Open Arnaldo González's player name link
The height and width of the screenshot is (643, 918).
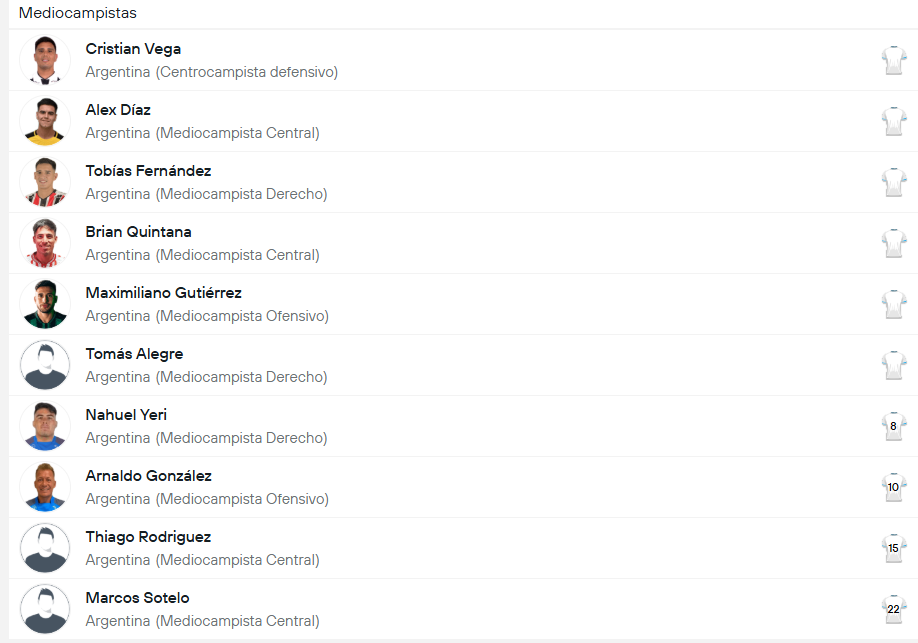[x=148, y=476]
